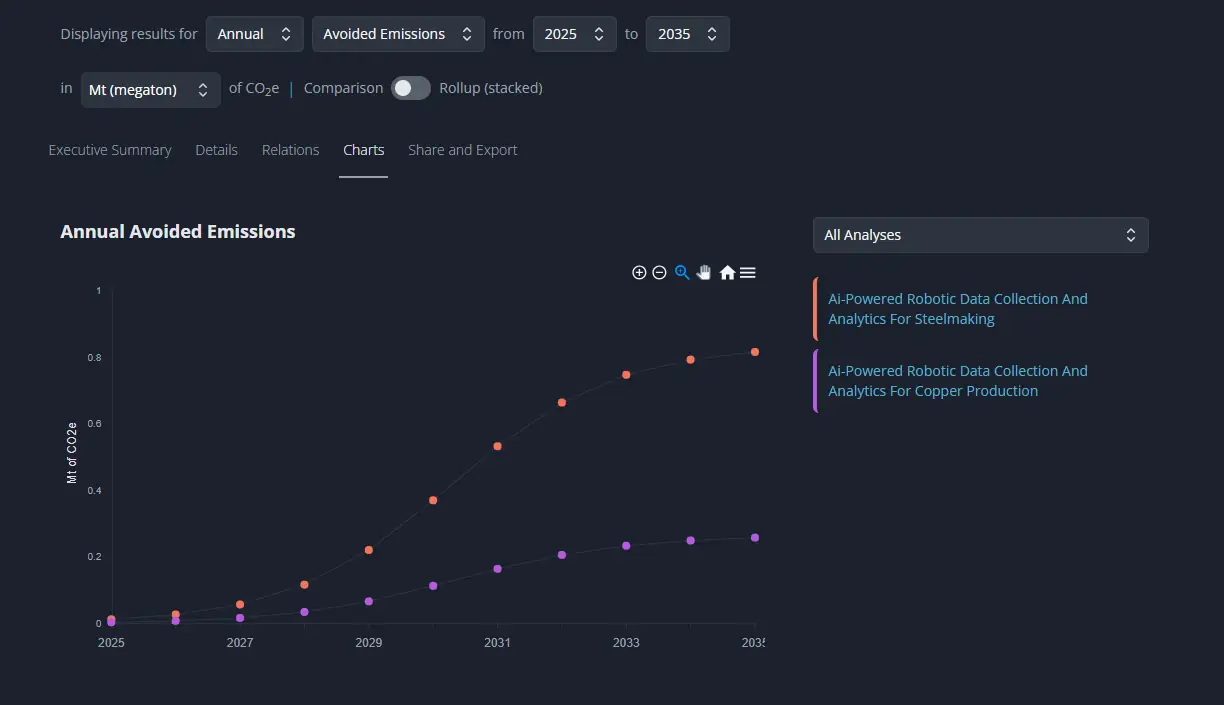Click the chart zoom in icon
The width and height of the screenshot is (1224, 705).
(x=639, y=272)
